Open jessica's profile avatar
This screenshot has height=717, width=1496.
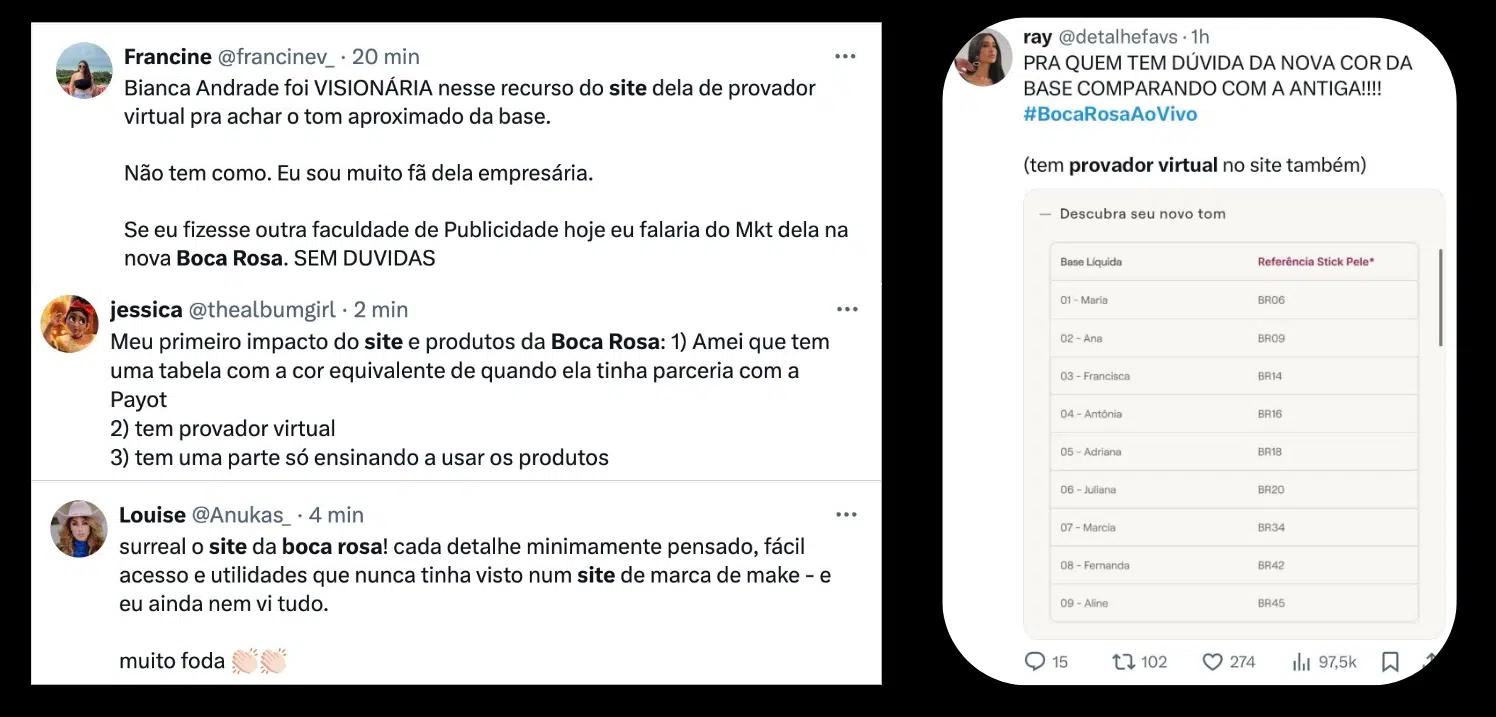pos(69,324)
